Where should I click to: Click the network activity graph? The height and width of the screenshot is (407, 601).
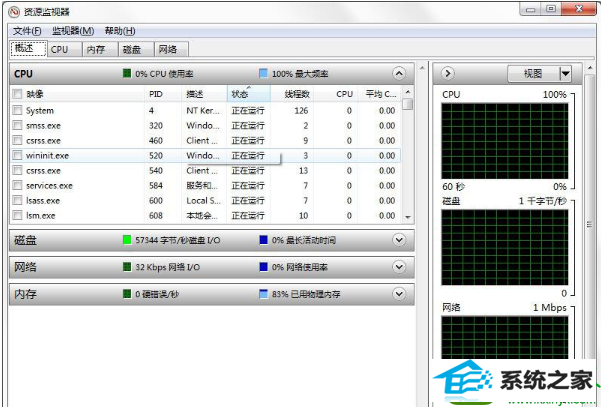pyautogui.click(x=504, y=337)
